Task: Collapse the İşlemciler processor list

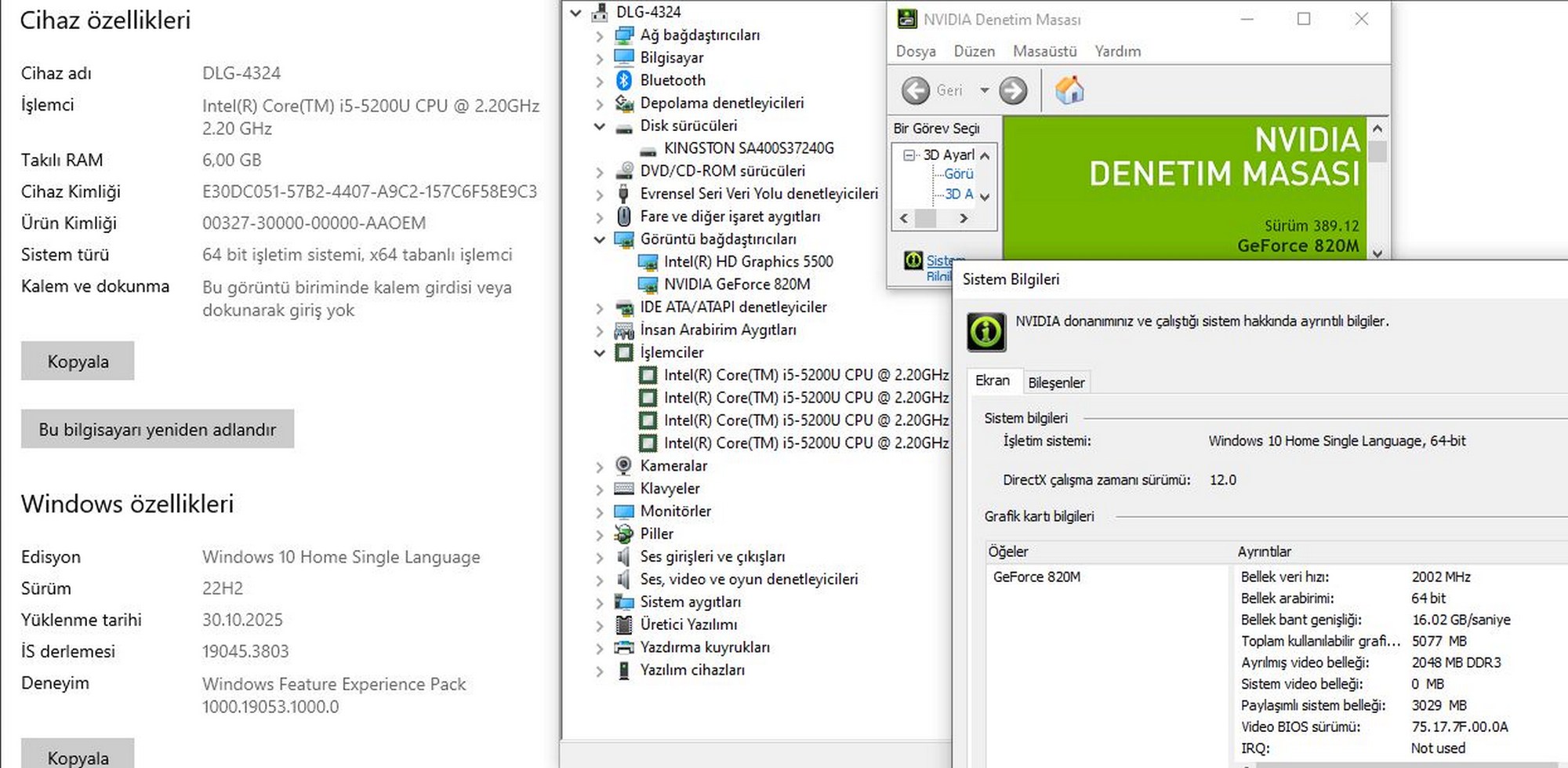Action: coord(600,353)
